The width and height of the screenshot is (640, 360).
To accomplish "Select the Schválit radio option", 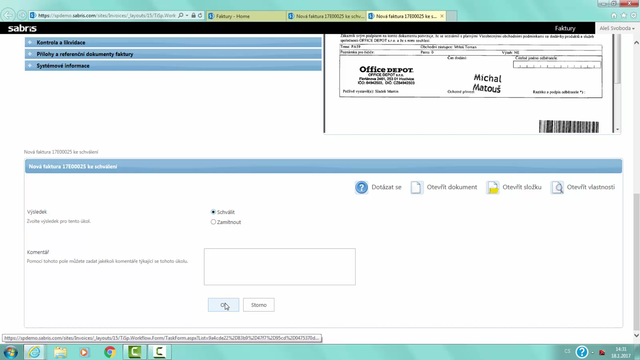I will tap(213, 212).
